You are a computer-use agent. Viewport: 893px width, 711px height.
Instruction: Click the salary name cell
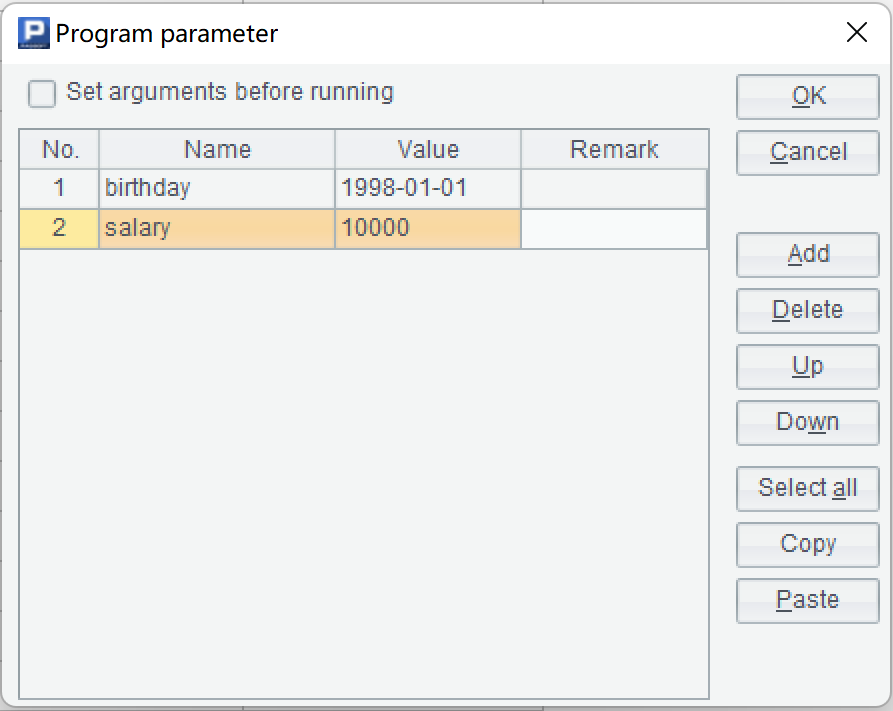coord(217,228)
